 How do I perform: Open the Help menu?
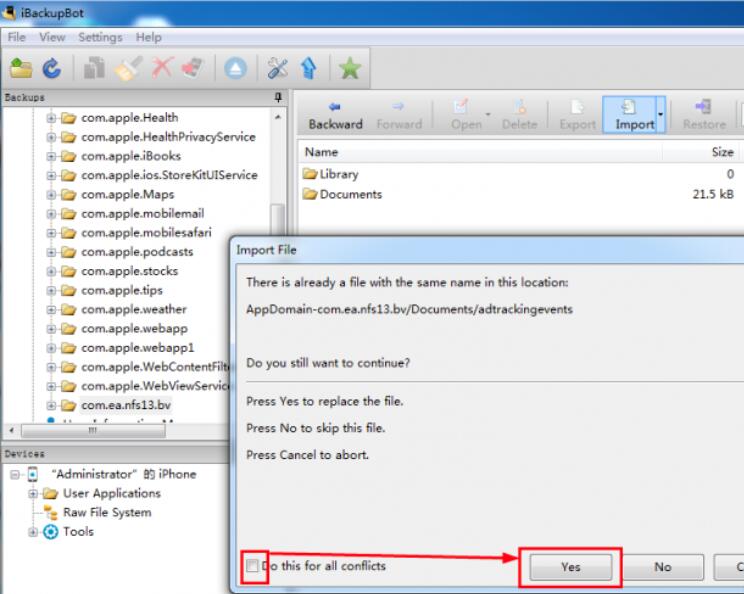149,37
